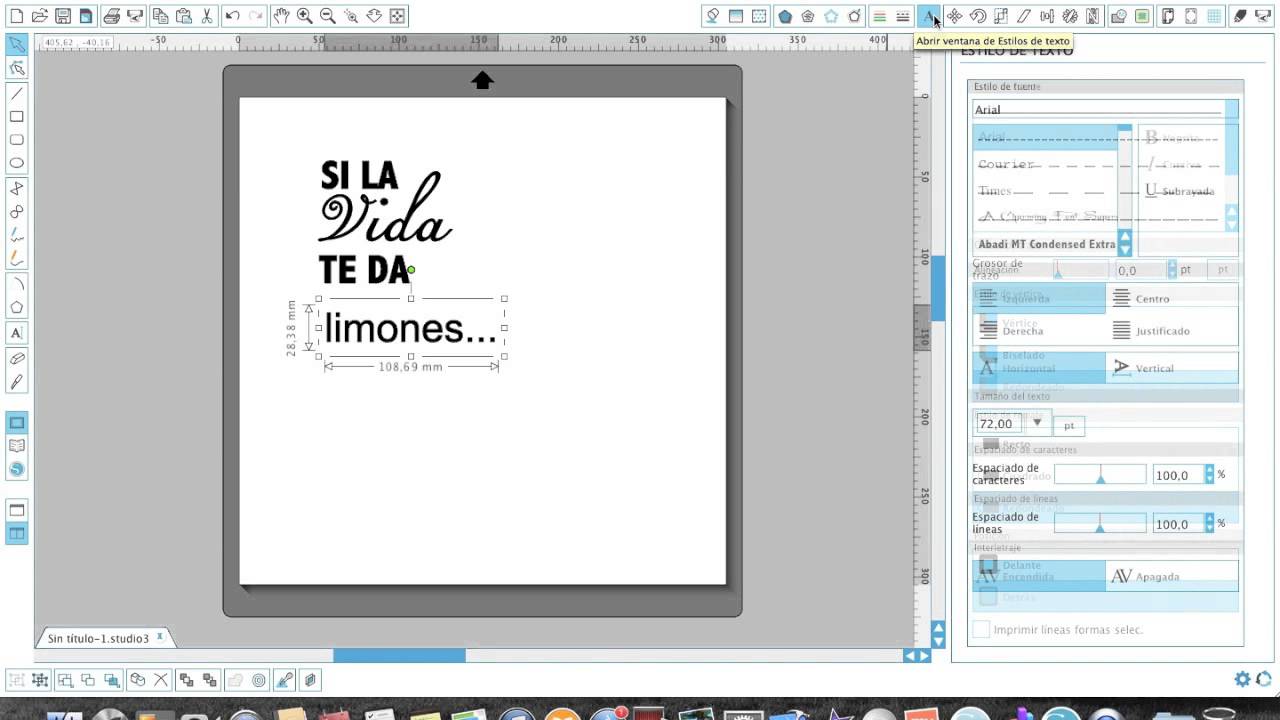Select the arrow selection tool
The width and height of the screenshot is (1280, 720).
click(x=17, y=44)
